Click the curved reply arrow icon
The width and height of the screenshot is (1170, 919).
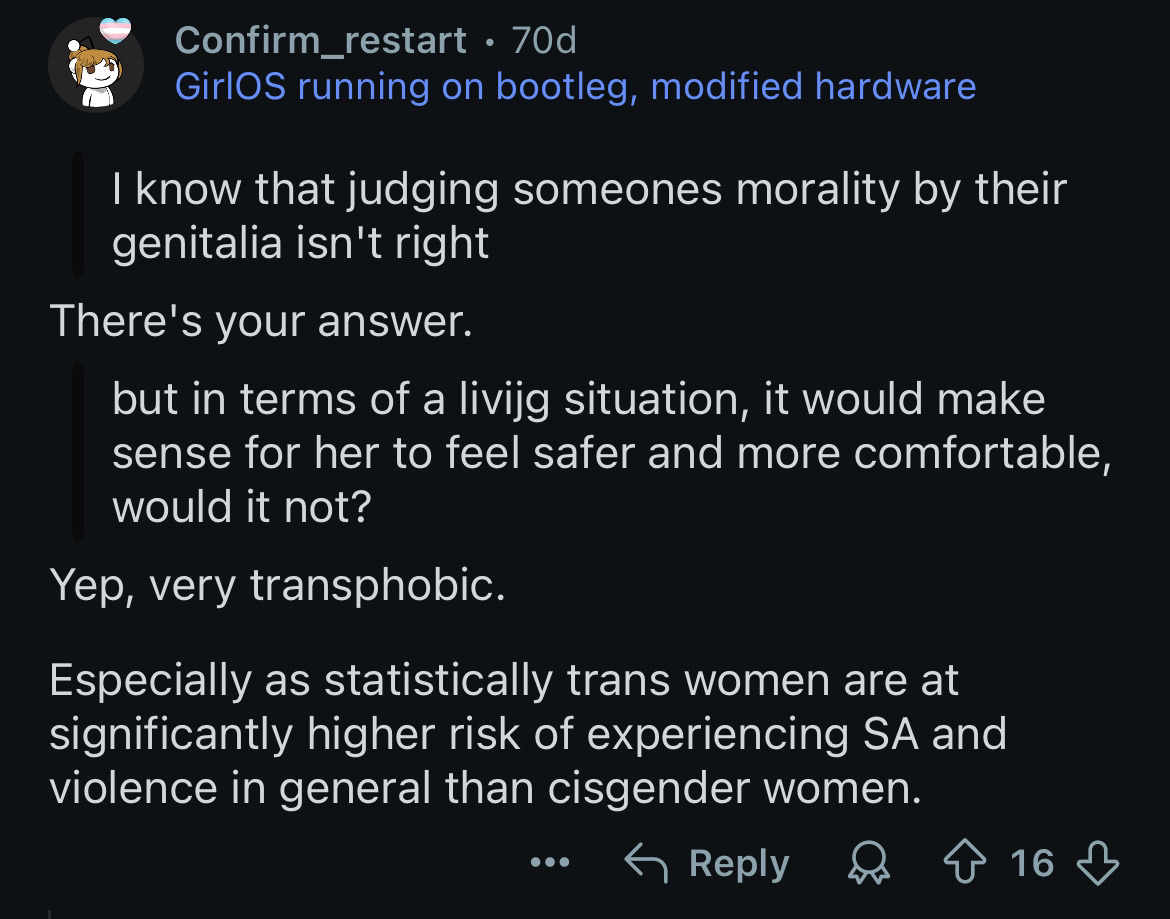(x=645, y=862)
